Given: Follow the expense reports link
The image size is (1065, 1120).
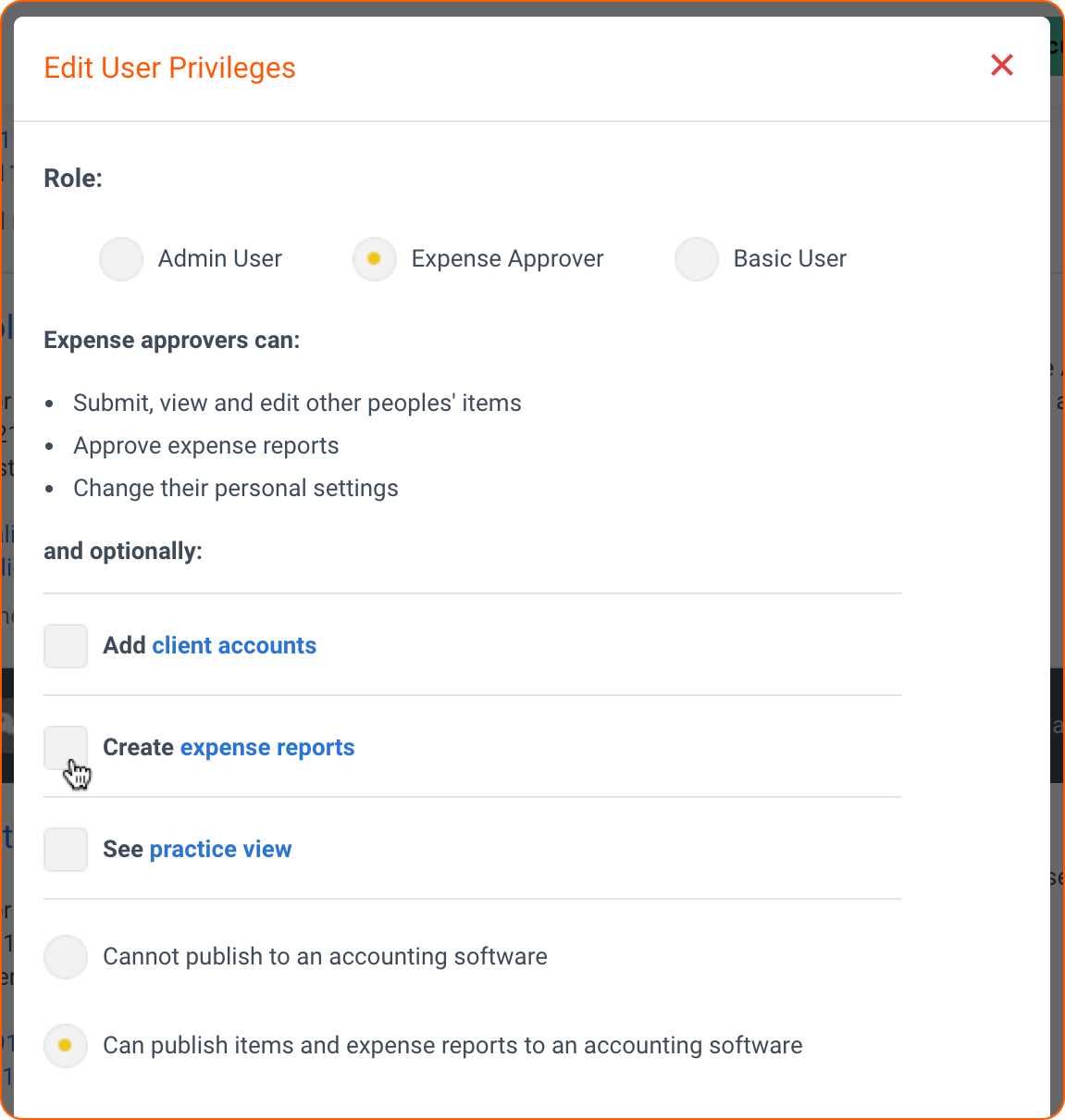Looking at the screenshot, I should pyautogui.click(x=267, y=748).
